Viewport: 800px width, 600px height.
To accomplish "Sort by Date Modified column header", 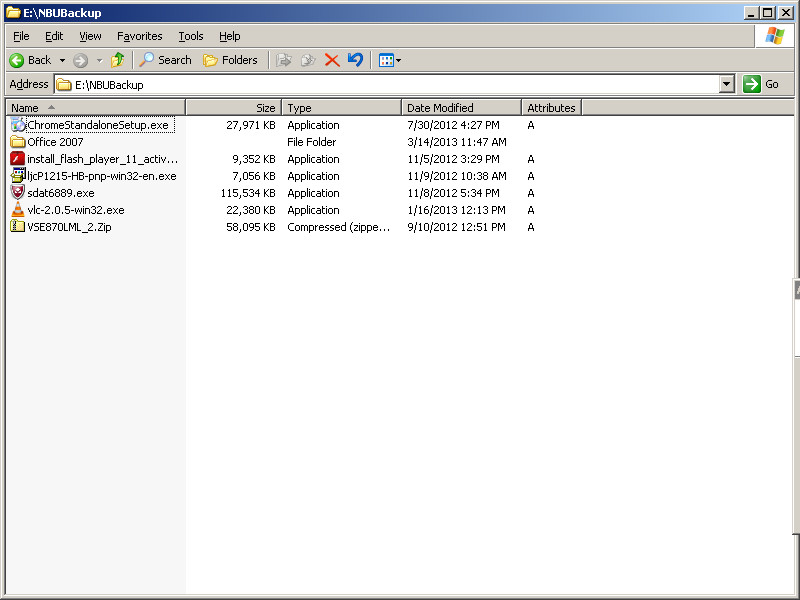I will click(x=462, y=108).
